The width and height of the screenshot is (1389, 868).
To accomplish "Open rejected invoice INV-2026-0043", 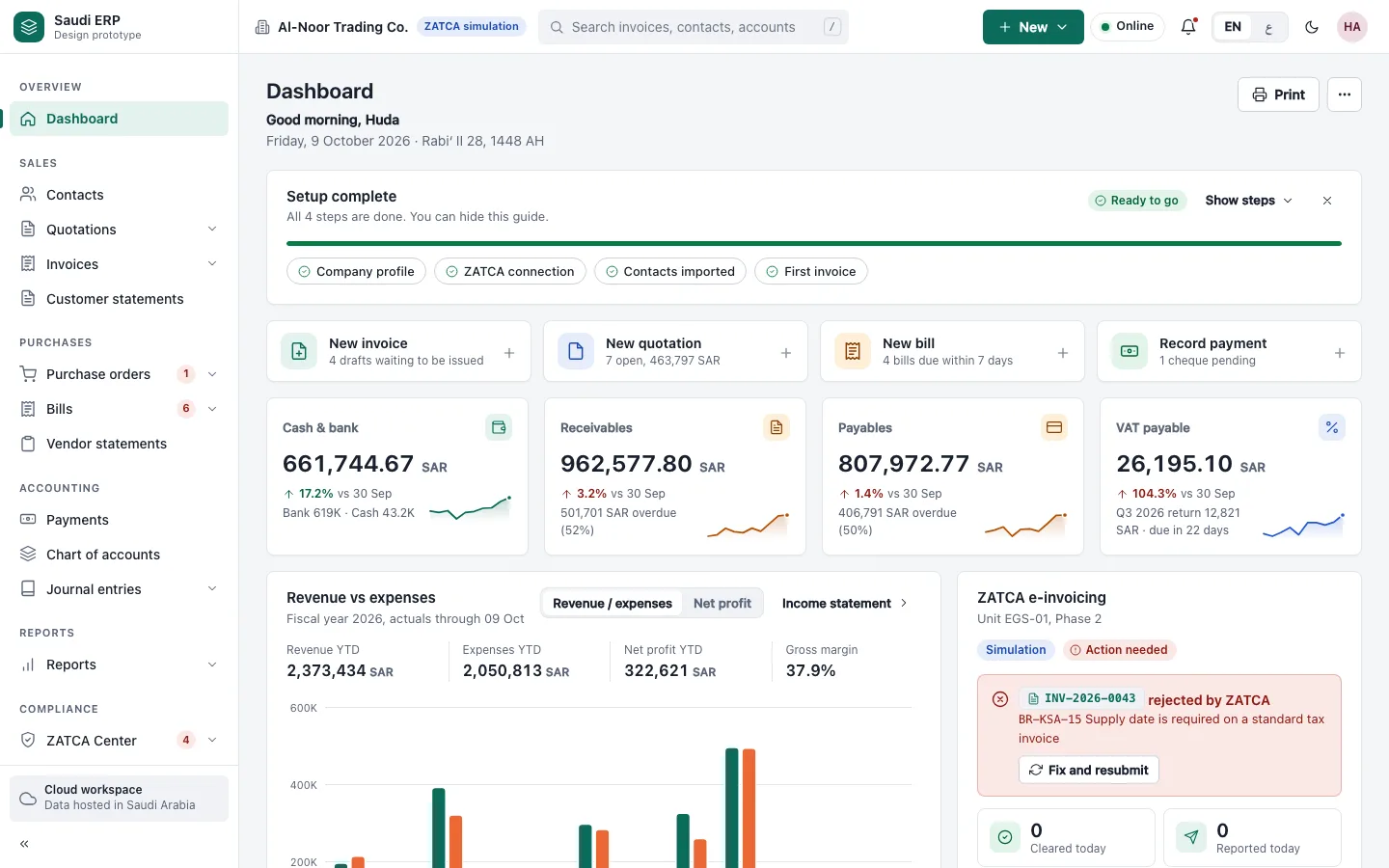I will pos(1081,699).
